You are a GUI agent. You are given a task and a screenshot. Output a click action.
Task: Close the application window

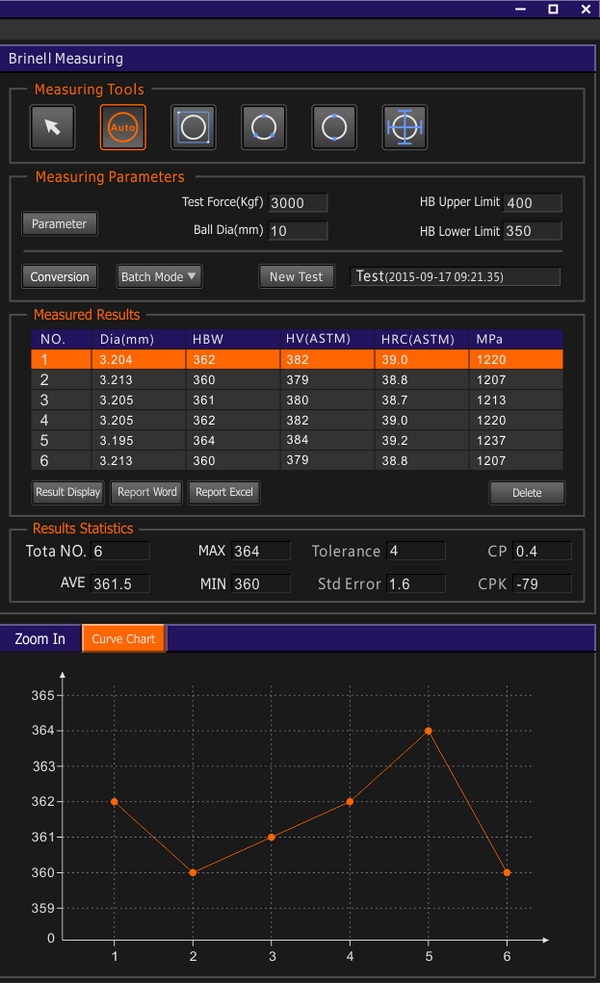586,9
